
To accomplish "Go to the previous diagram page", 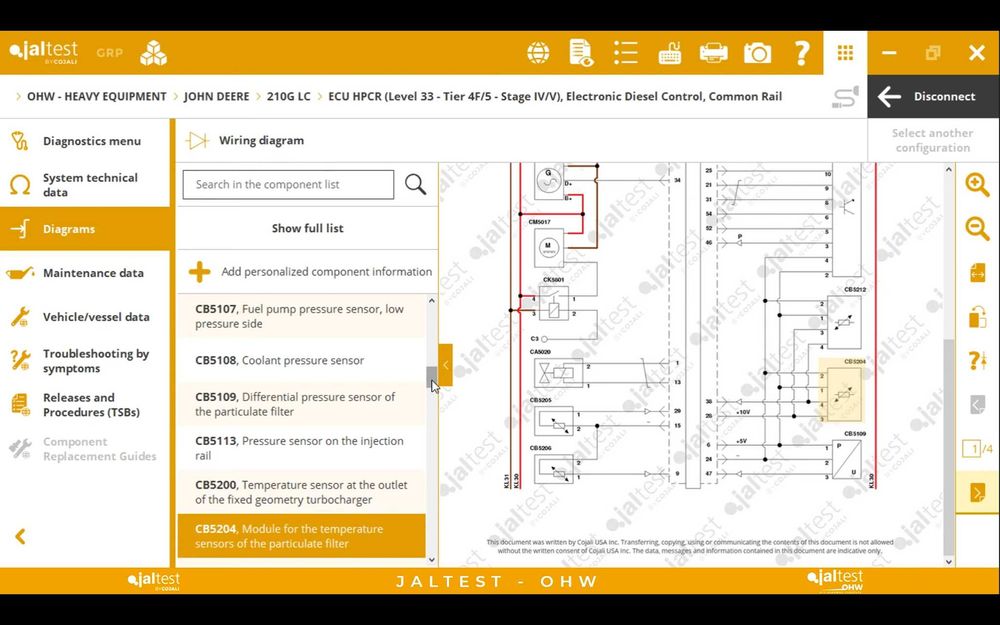I will coord(977,404).
